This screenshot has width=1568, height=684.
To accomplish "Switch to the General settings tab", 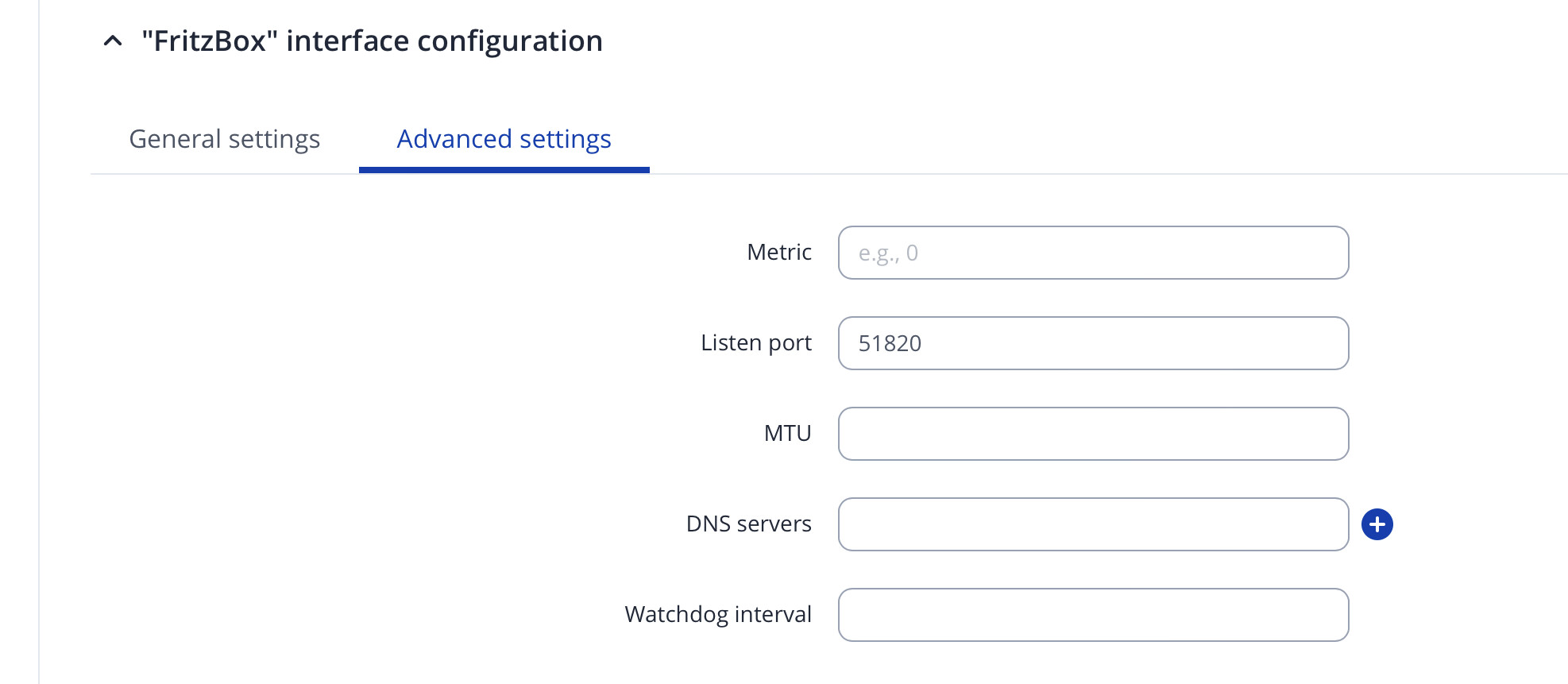I will pyautogui.click(x=224, y=139).
